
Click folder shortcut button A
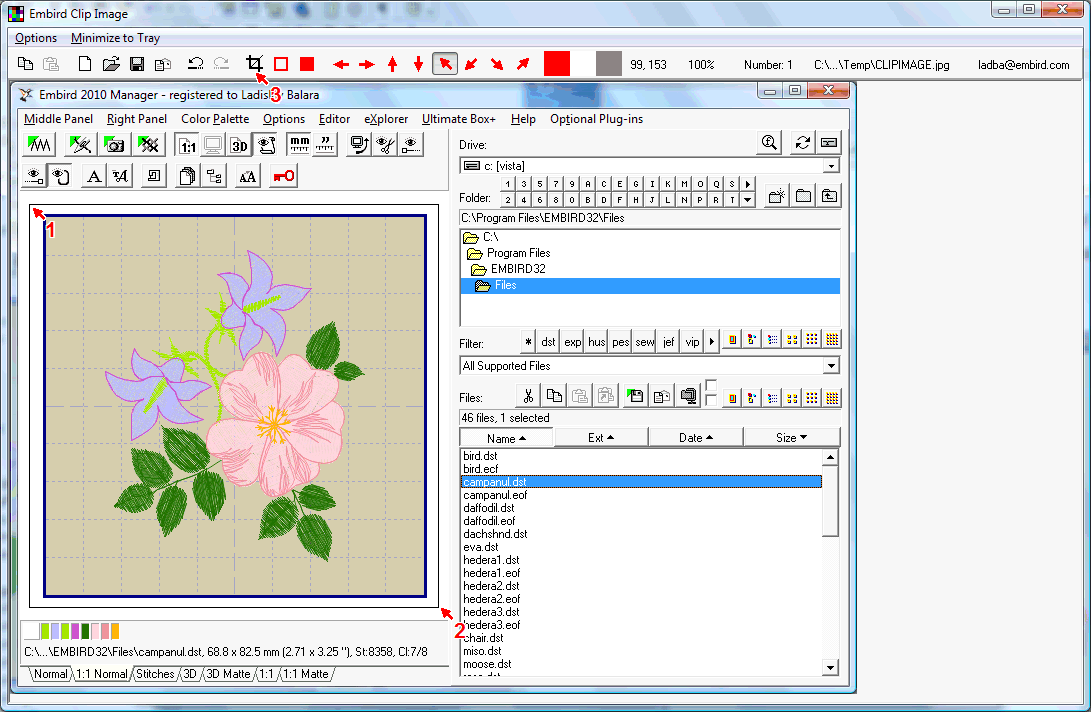pos(588,184)
